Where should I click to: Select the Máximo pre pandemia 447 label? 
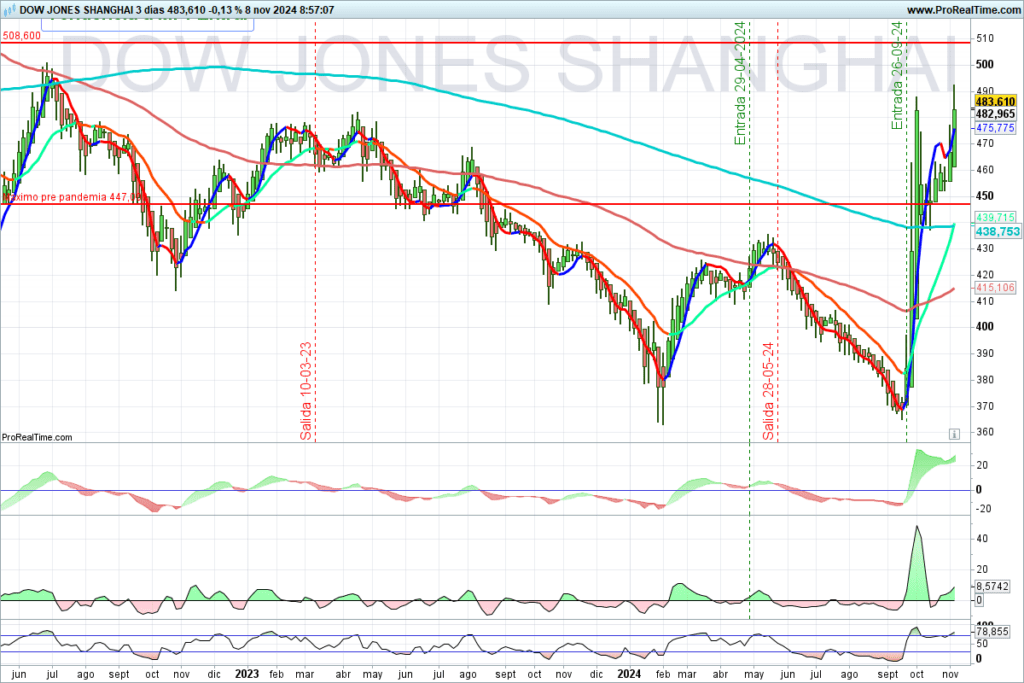[x=72, y=197]
